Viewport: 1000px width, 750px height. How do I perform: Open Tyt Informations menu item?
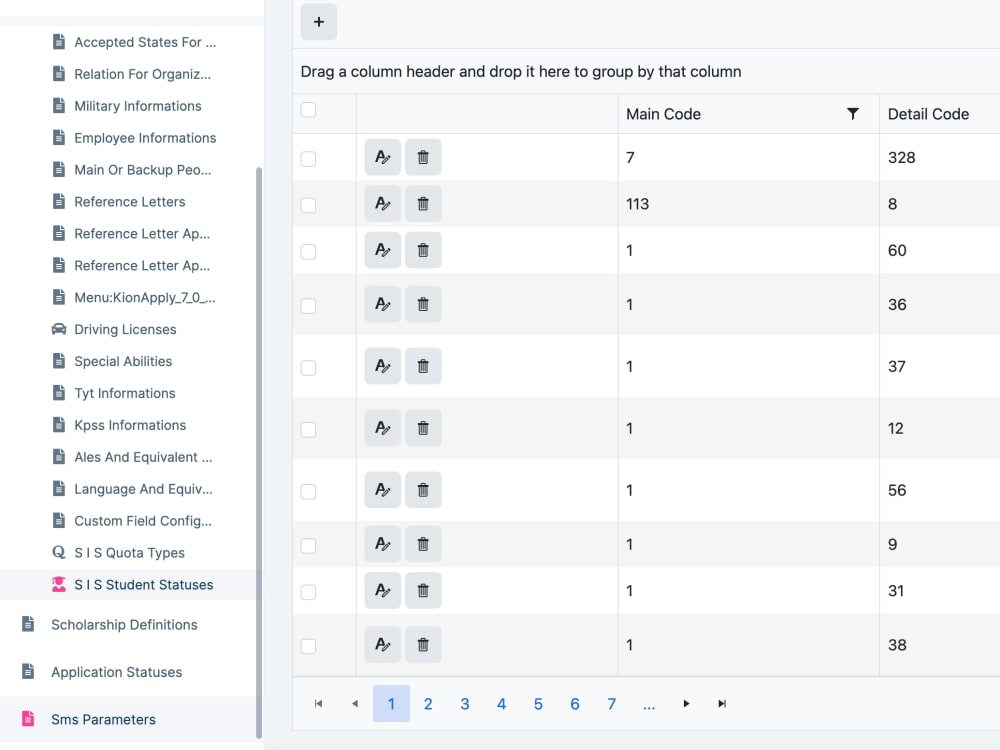(124, 393)
